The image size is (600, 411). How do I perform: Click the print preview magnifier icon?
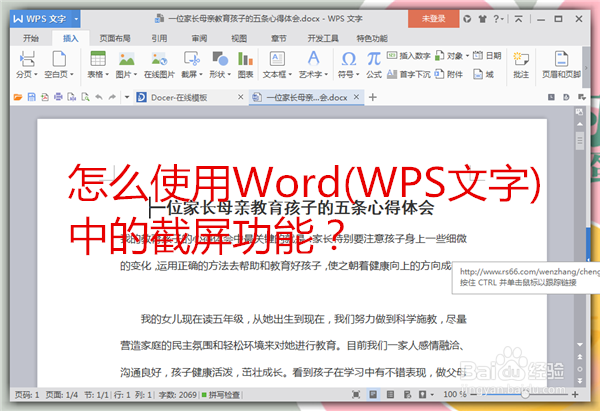tap(85, 97)
